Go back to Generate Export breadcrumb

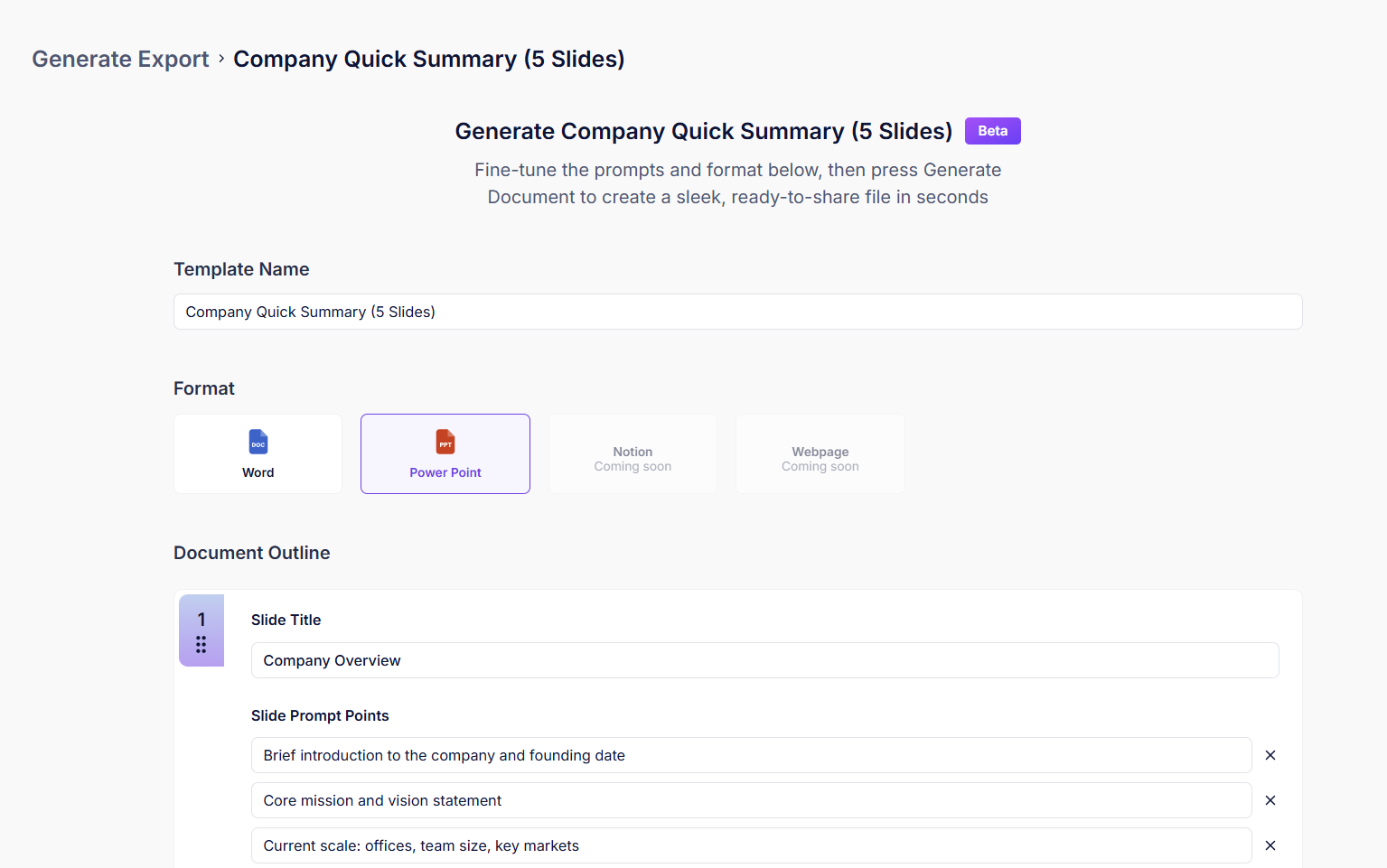coord(120,59)
